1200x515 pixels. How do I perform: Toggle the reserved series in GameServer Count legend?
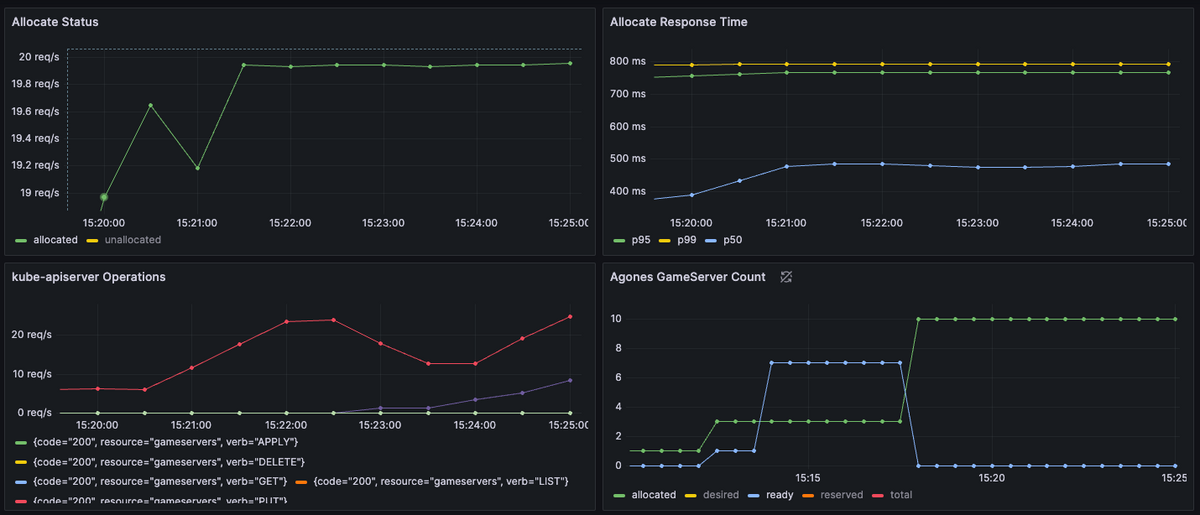point(843,494)
